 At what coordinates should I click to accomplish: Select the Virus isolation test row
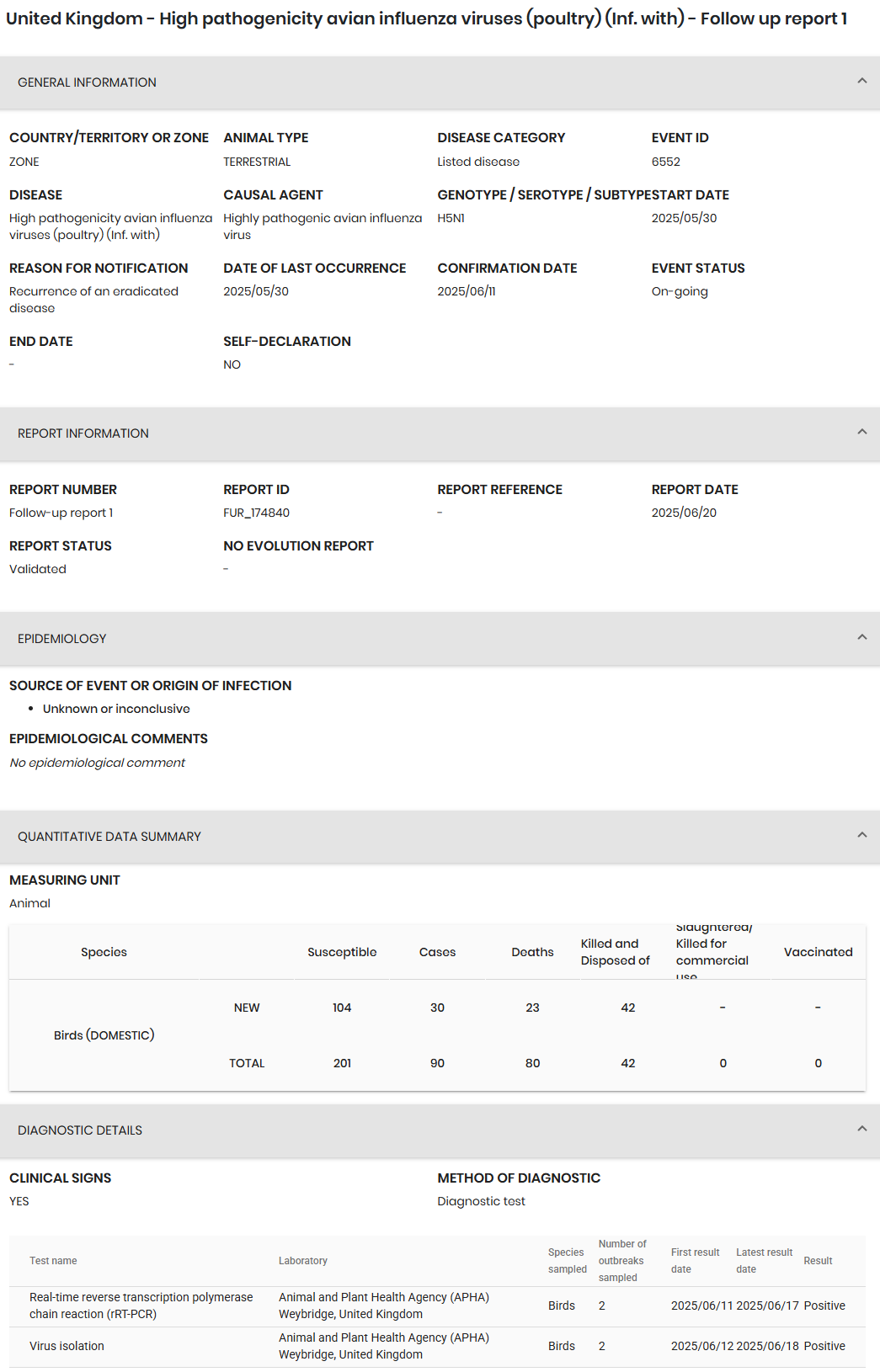(x=437, y=1347)
